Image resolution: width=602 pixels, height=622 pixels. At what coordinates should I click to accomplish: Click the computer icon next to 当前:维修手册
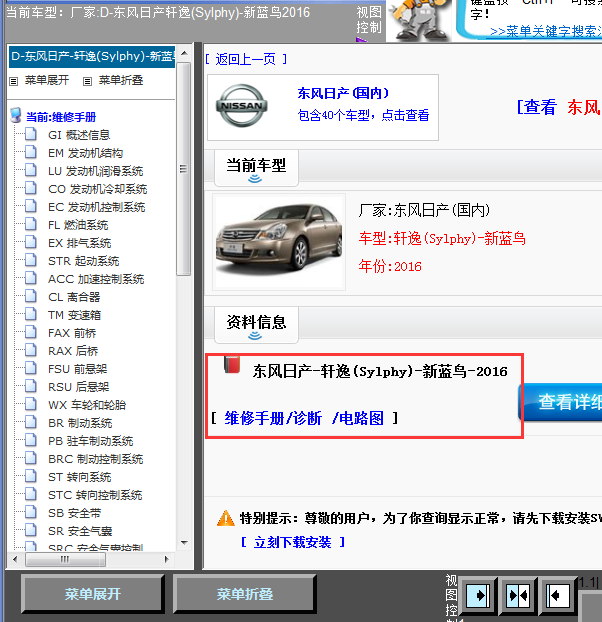16,115
